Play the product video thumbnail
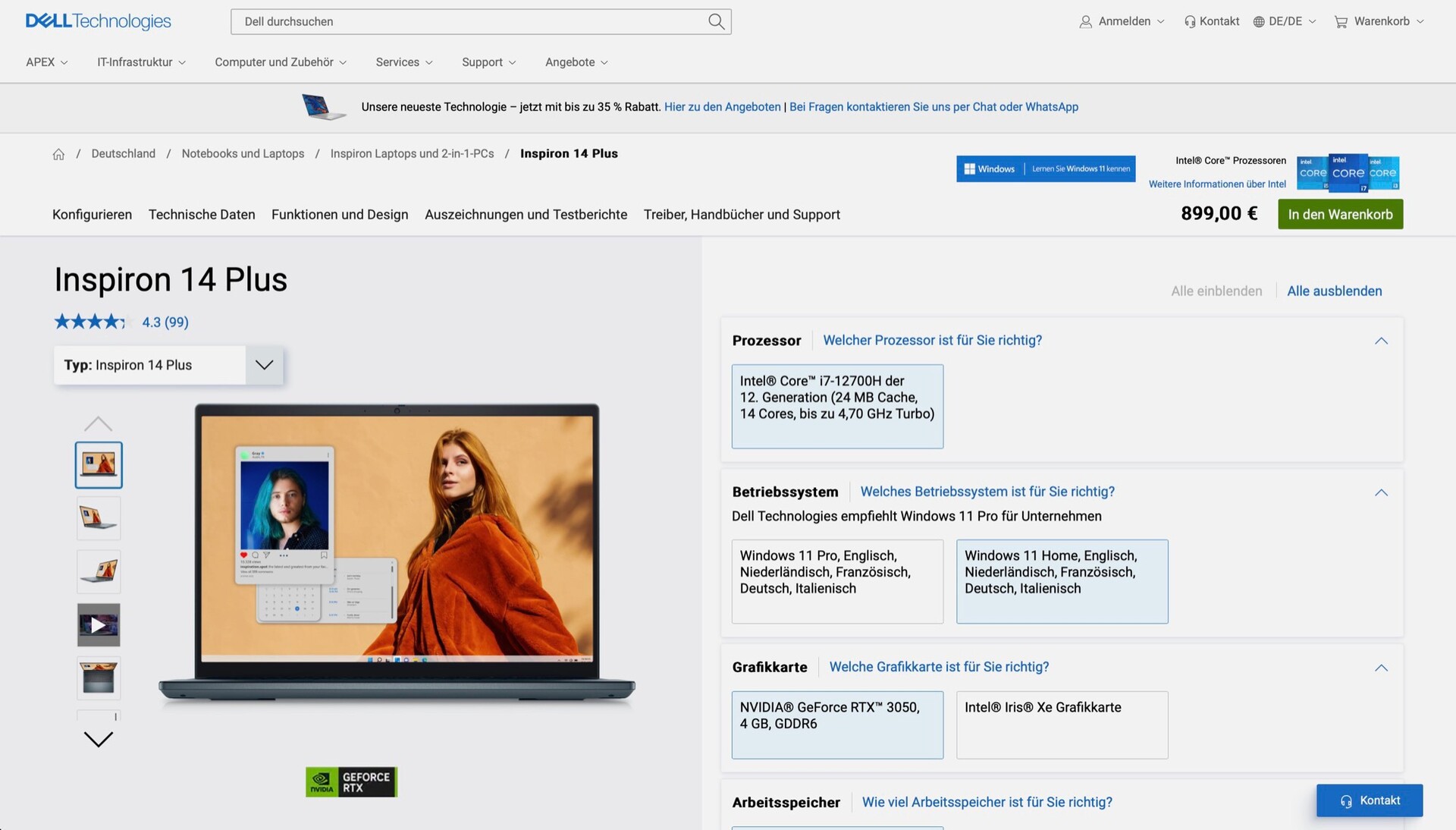This screenshot has height=830, width=1456. pos(99,625)
